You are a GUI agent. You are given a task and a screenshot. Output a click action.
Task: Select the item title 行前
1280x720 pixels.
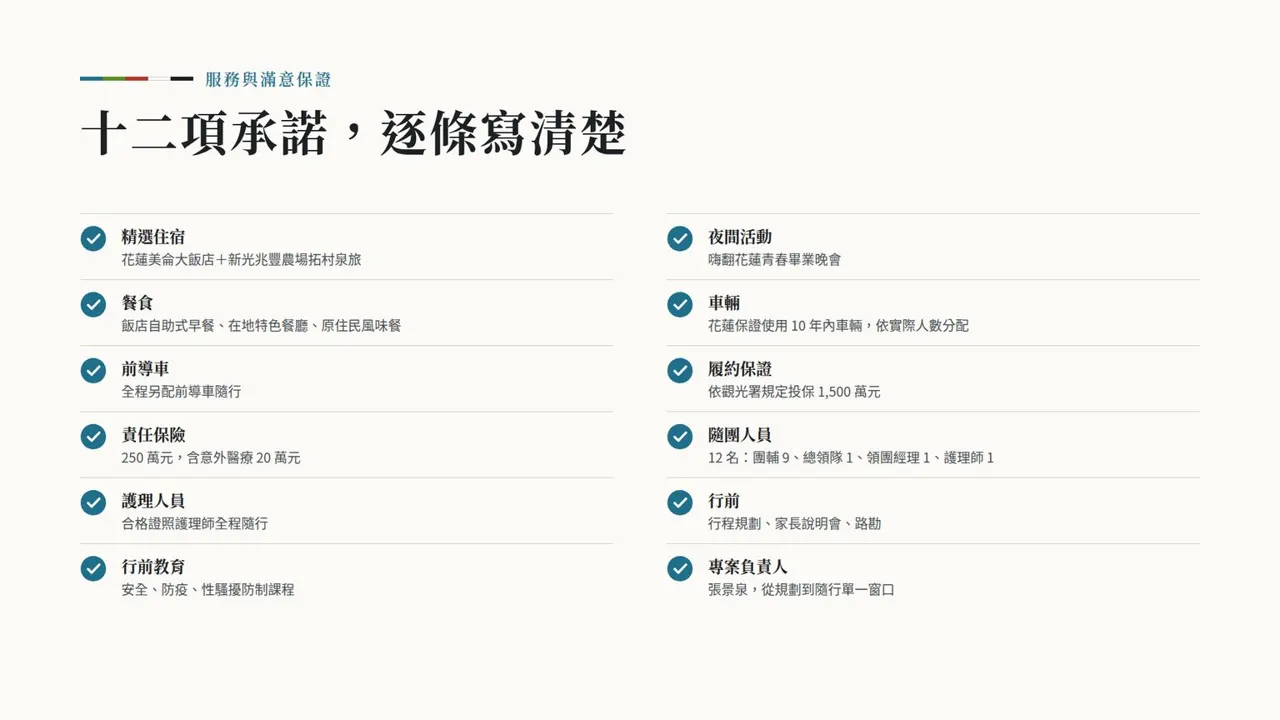(724, 501)
